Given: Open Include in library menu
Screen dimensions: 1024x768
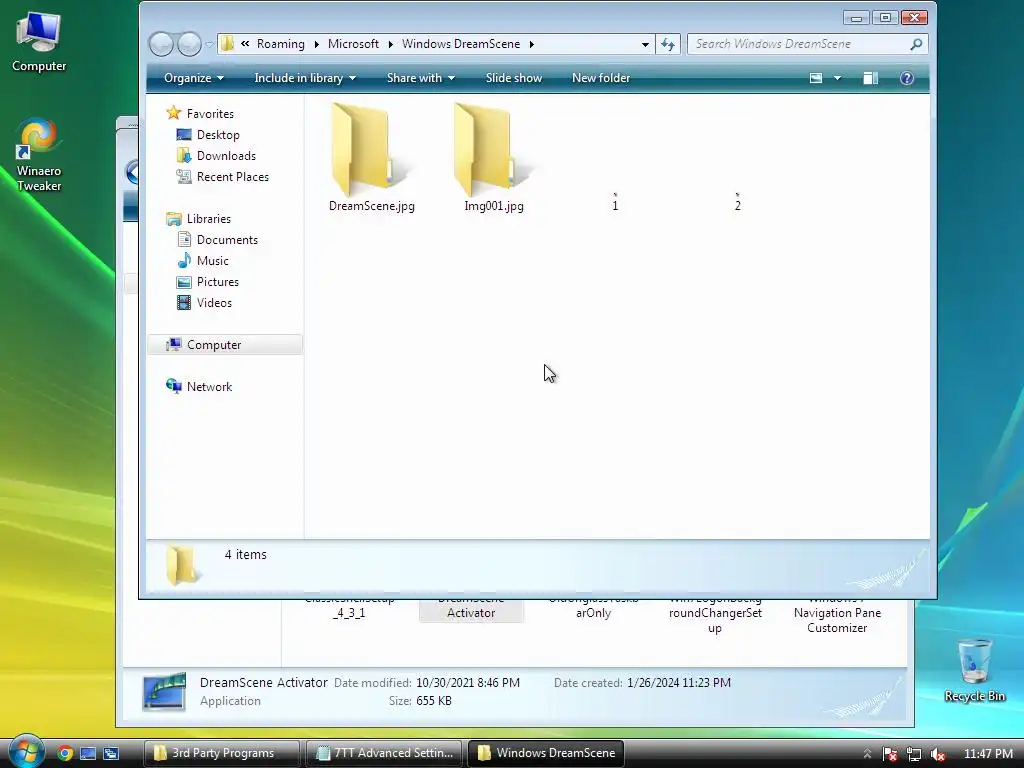Looking at the screenshot, I should (x=304, y=78).
